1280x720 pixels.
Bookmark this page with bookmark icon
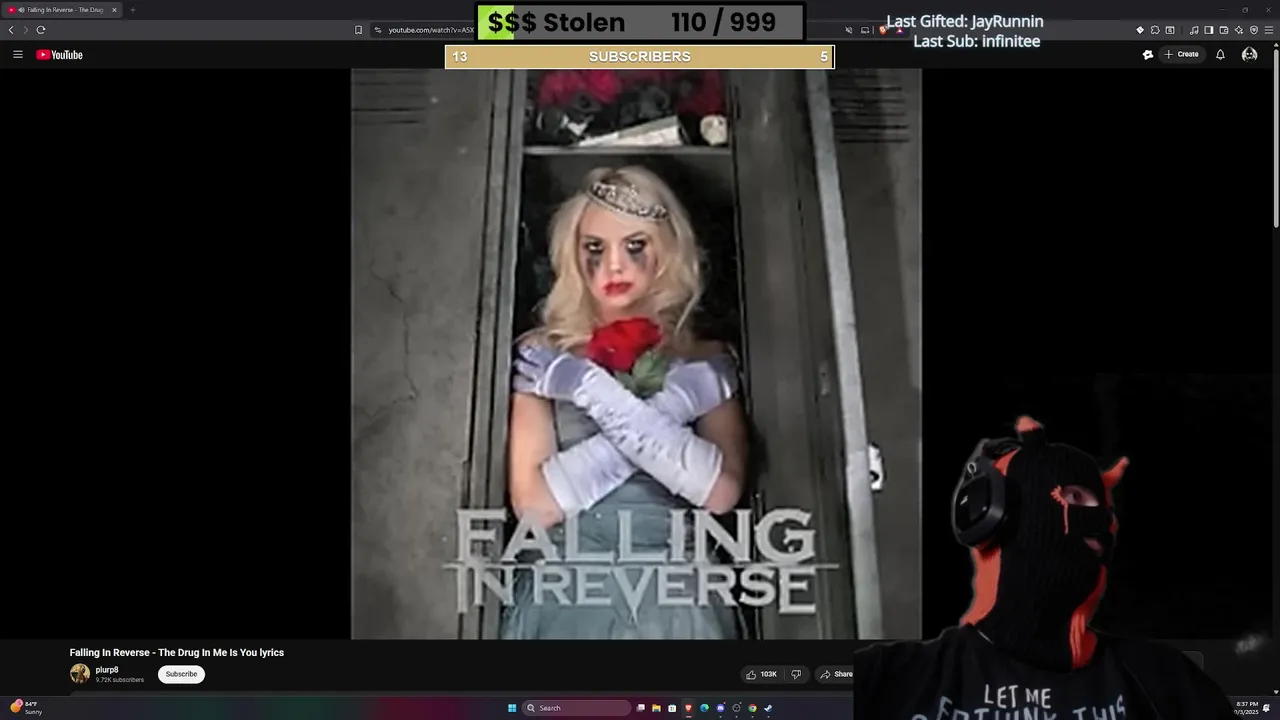pos(358,30)
